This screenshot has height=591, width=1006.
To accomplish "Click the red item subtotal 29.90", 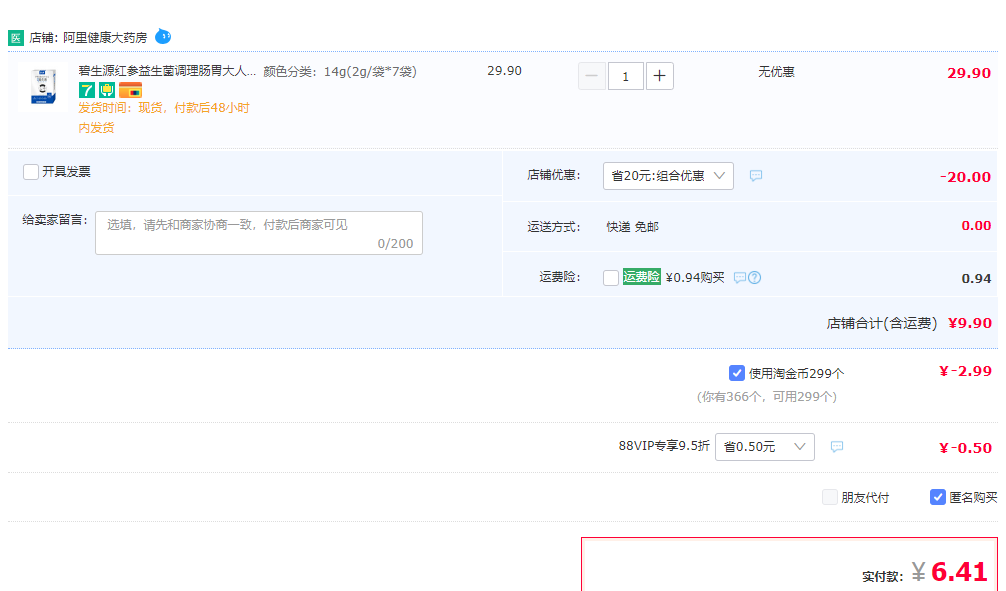I will pos(969,73).
